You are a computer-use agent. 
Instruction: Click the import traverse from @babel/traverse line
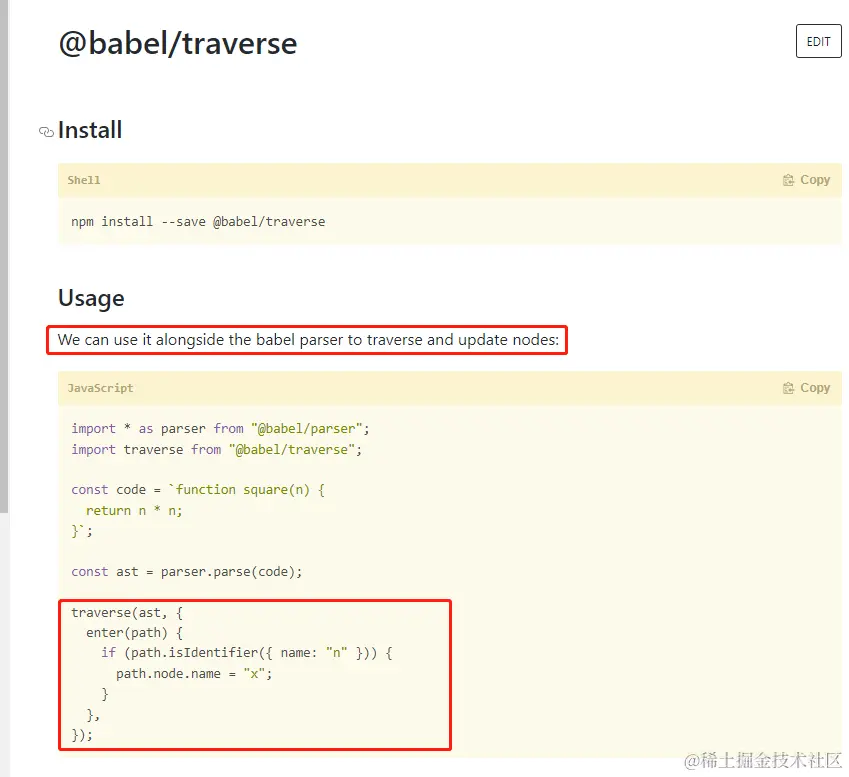[217, 449]
